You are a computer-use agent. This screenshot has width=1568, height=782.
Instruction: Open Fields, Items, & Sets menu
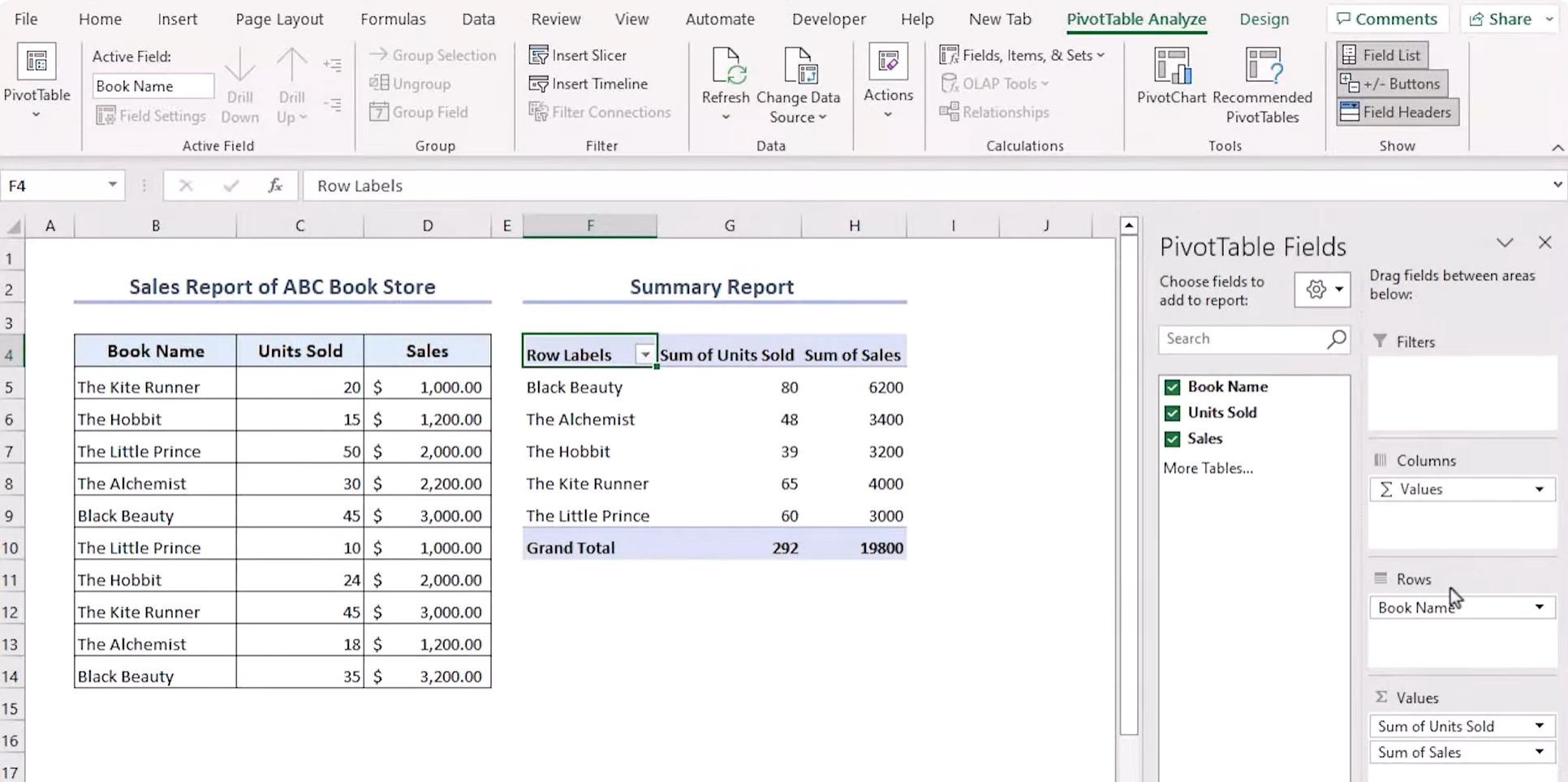(1022, 55)
